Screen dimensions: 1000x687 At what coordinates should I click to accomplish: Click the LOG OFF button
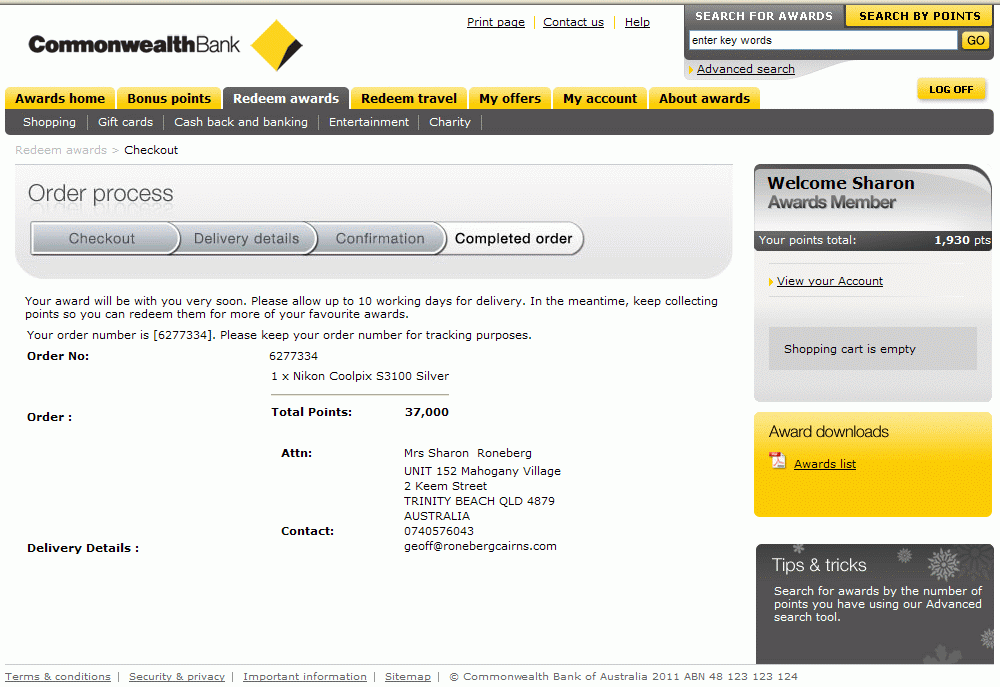pos(951,89)
